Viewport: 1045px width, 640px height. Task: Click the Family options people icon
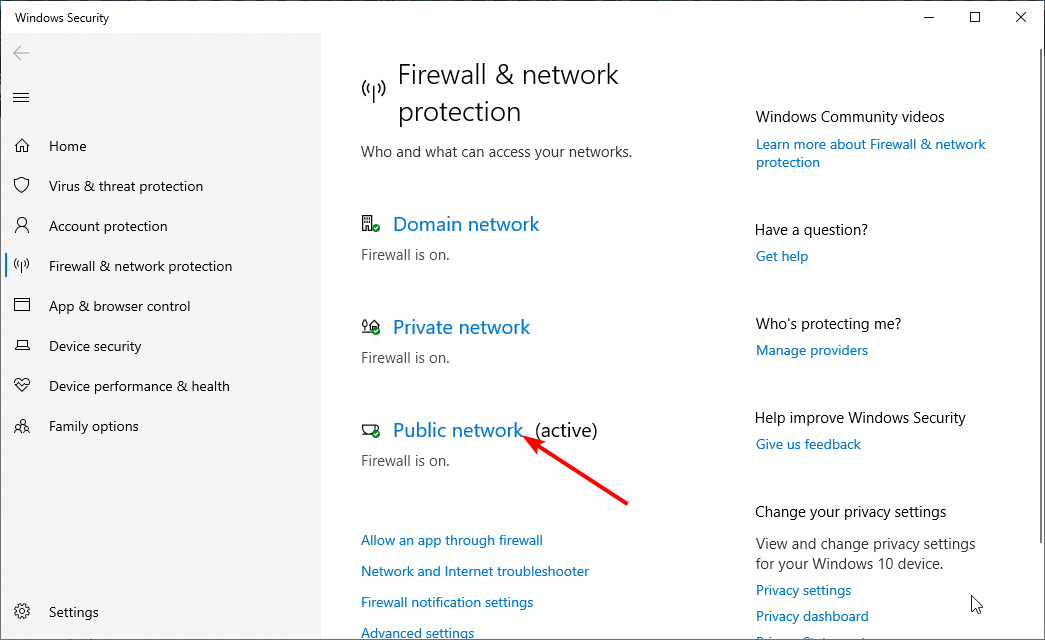tap(22, 426)
